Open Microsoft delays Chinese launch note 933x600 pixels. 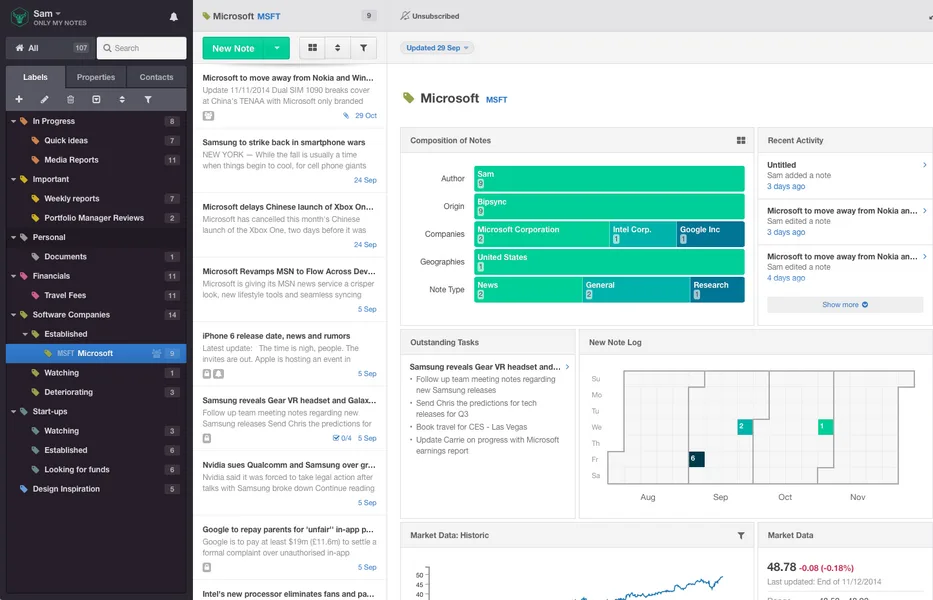(x=290, y=225)
